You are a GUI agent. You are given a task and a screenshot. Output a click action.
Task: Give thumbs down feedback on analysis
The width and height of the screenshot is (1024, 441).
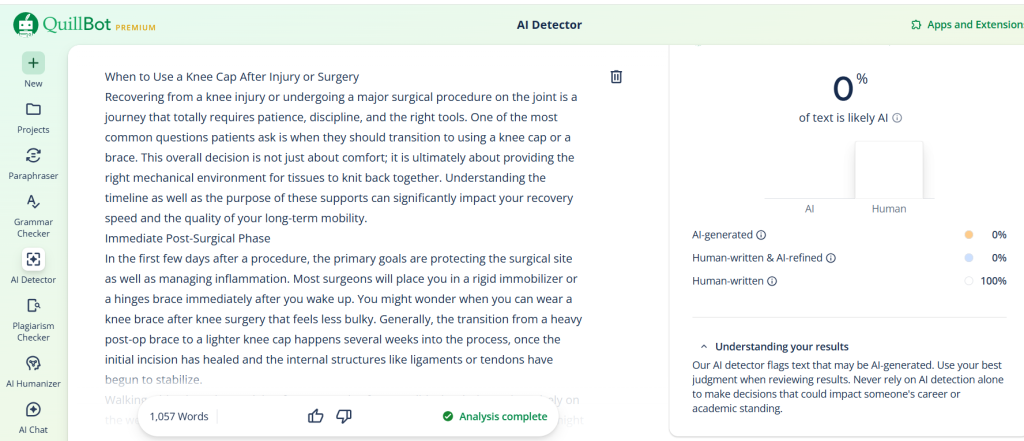pyautogui.click(x=343, y=416)
